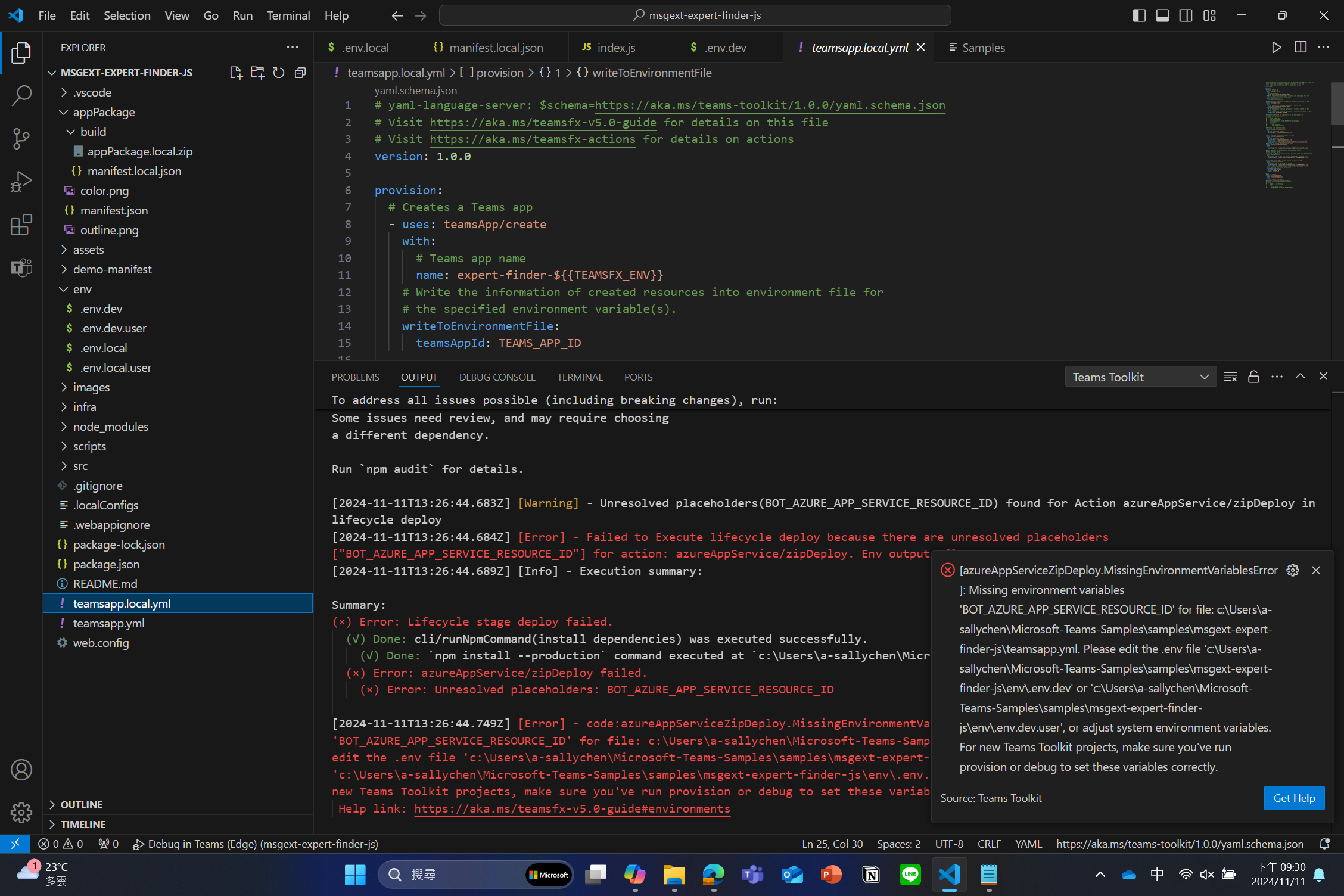Open notifications bell in status bar
Image resolution: width=1344 pixels, height=896 pixels.
[x=1324, y=844]
